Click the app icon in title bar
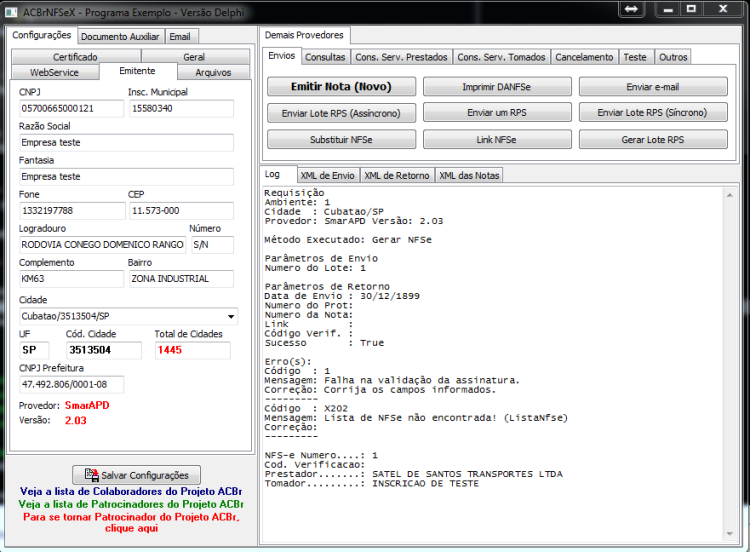 click(11, 11)
